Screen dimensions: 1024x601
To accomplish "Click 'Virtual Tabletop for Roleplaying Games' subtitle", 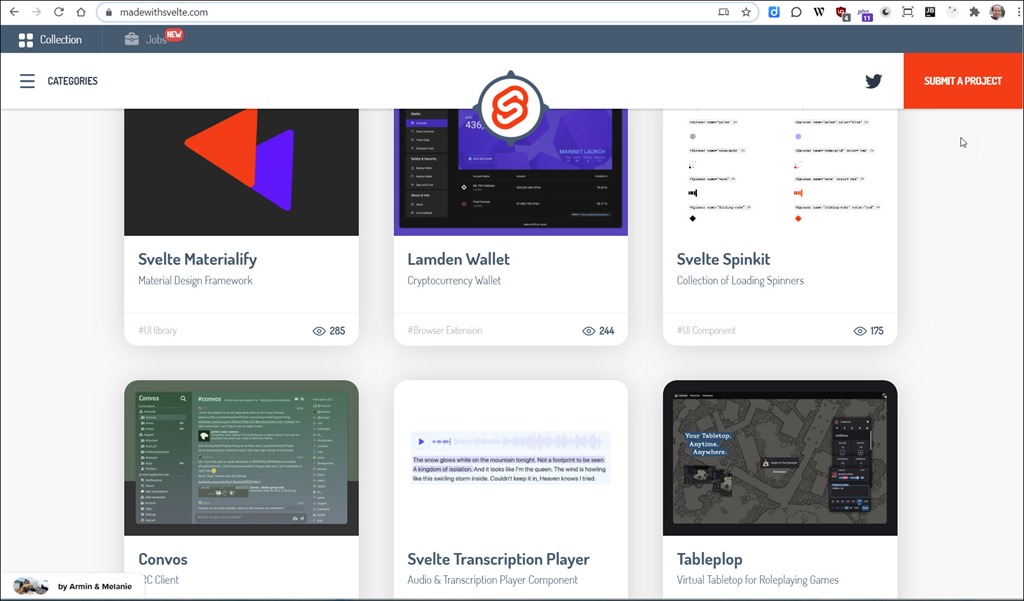I will tap(758, 580).
